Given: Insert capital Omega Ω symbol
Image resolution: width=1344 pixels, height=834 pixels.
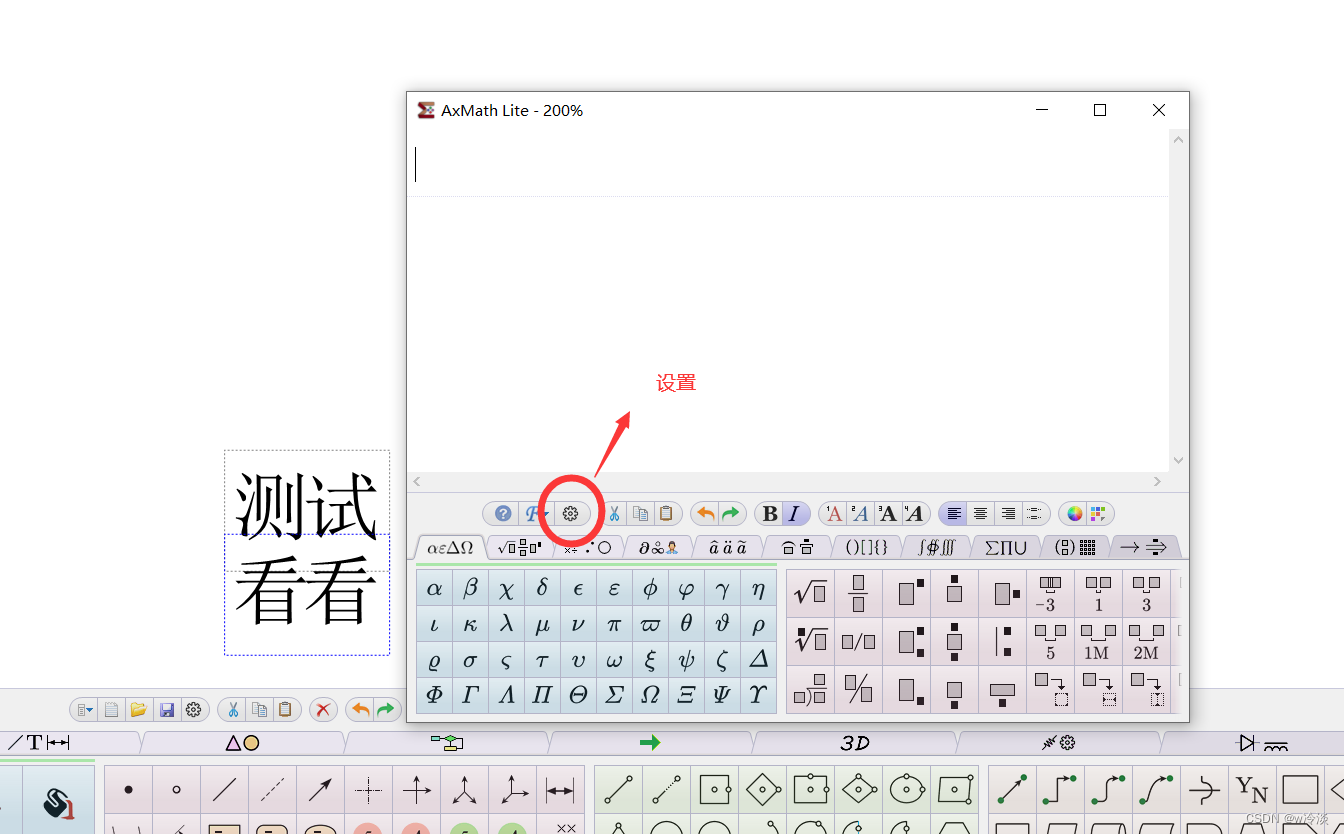Looking at the screenshot, I should [650, 694].
